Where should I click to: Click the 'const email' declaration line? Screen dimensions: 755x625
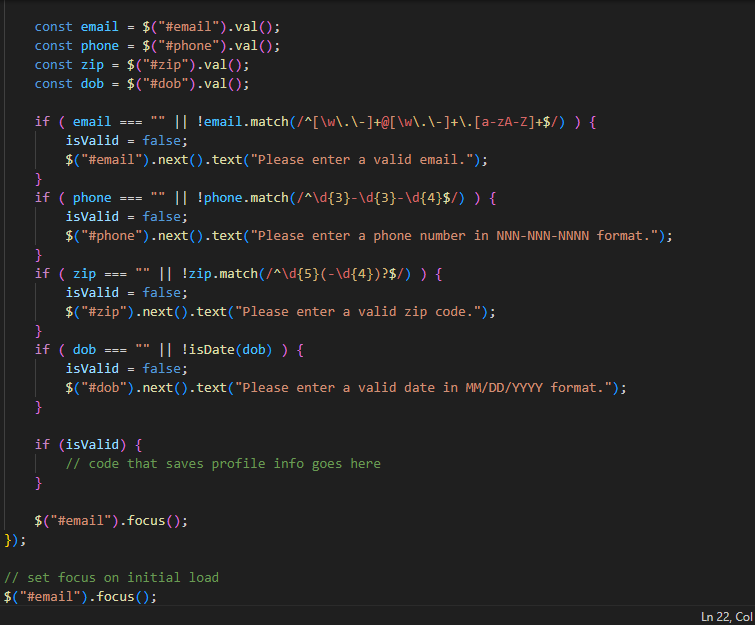click(x=157, y=26)
